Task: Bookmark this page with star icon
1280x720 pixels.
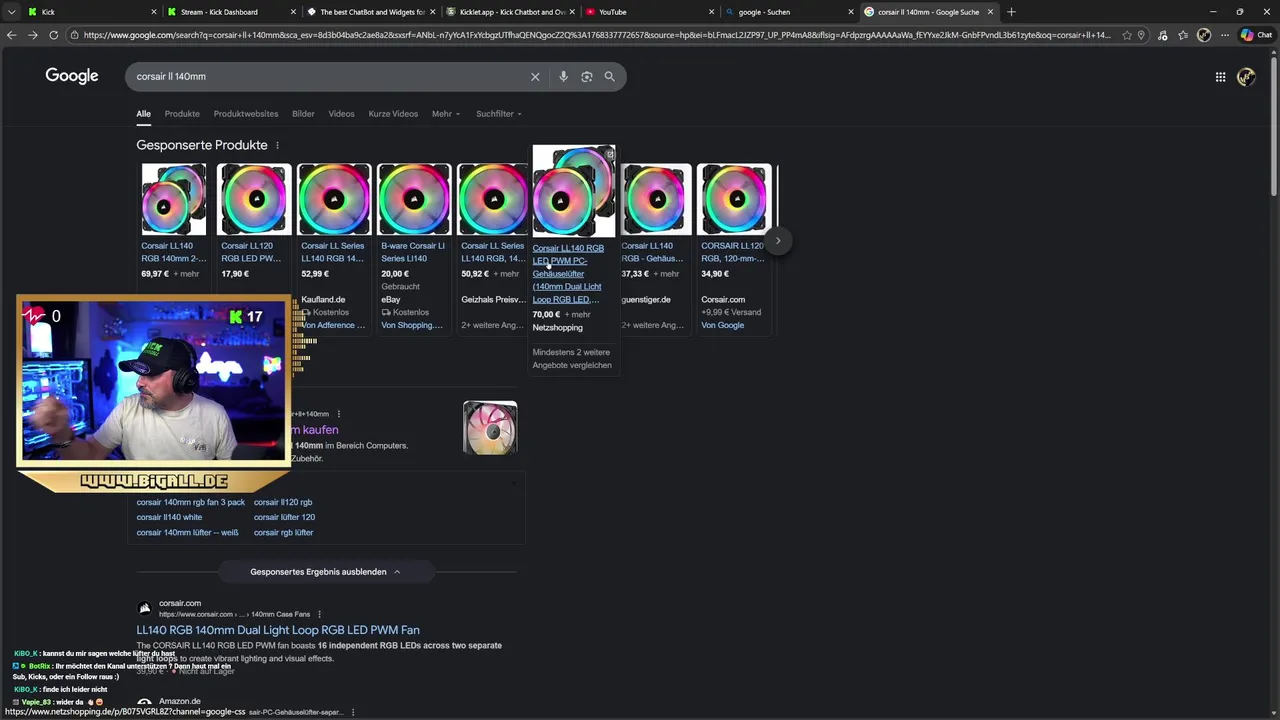Action: pyautogui.click(x=1127, y=35)
